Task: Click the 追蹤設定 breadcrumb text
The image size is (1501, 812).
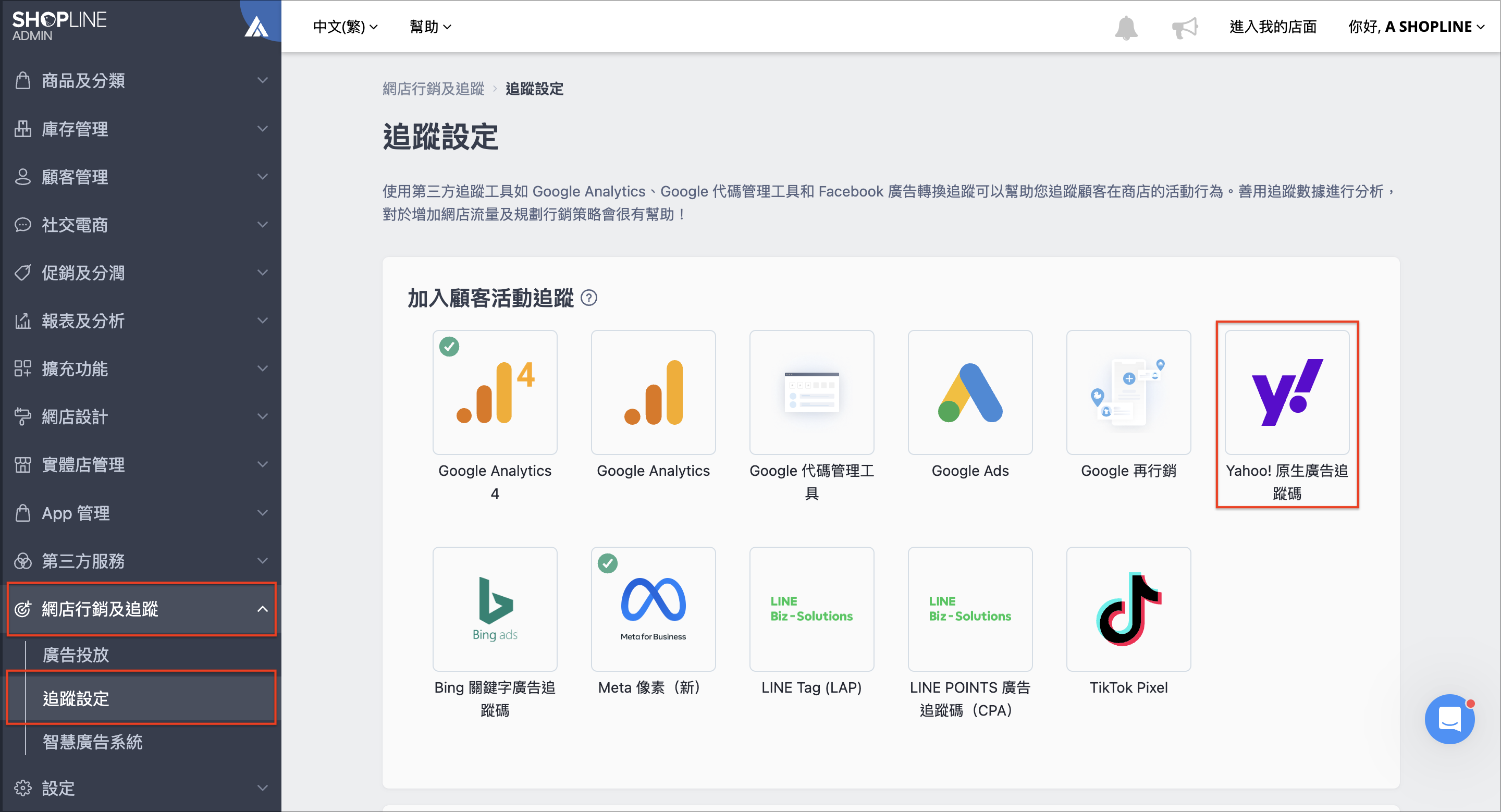Action: (534, 89)
